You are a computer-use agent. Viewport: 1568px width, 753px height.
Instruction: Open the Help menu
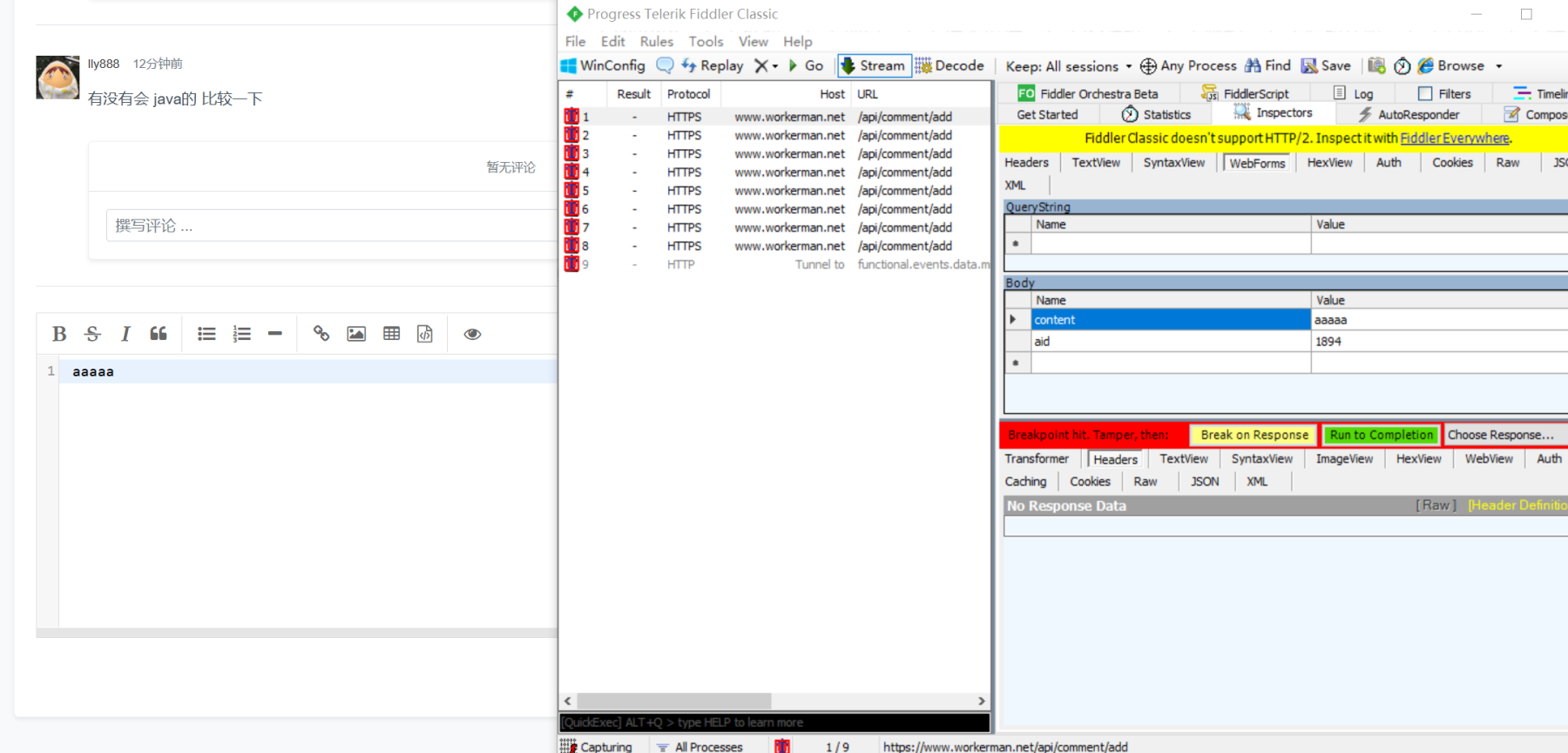point(797,41)
